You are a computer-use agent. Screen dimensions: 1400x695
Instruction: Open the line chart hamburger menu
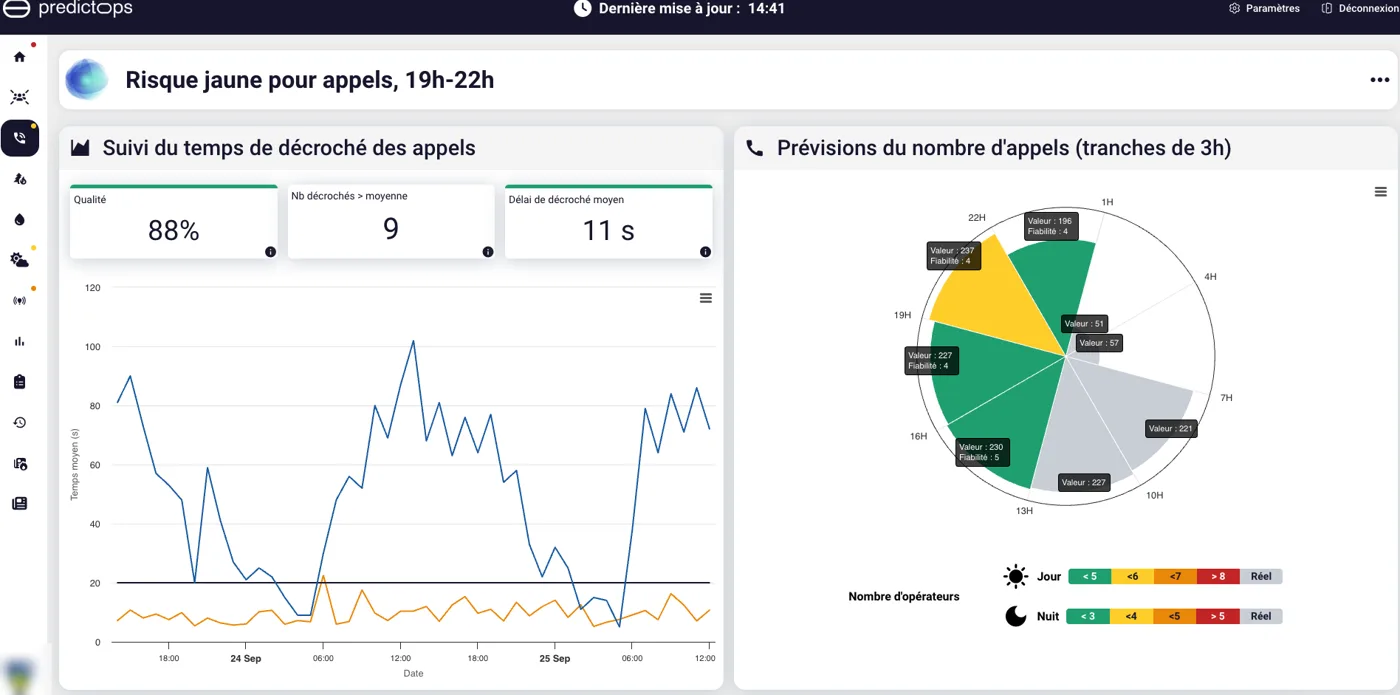(x=705, y=298)
